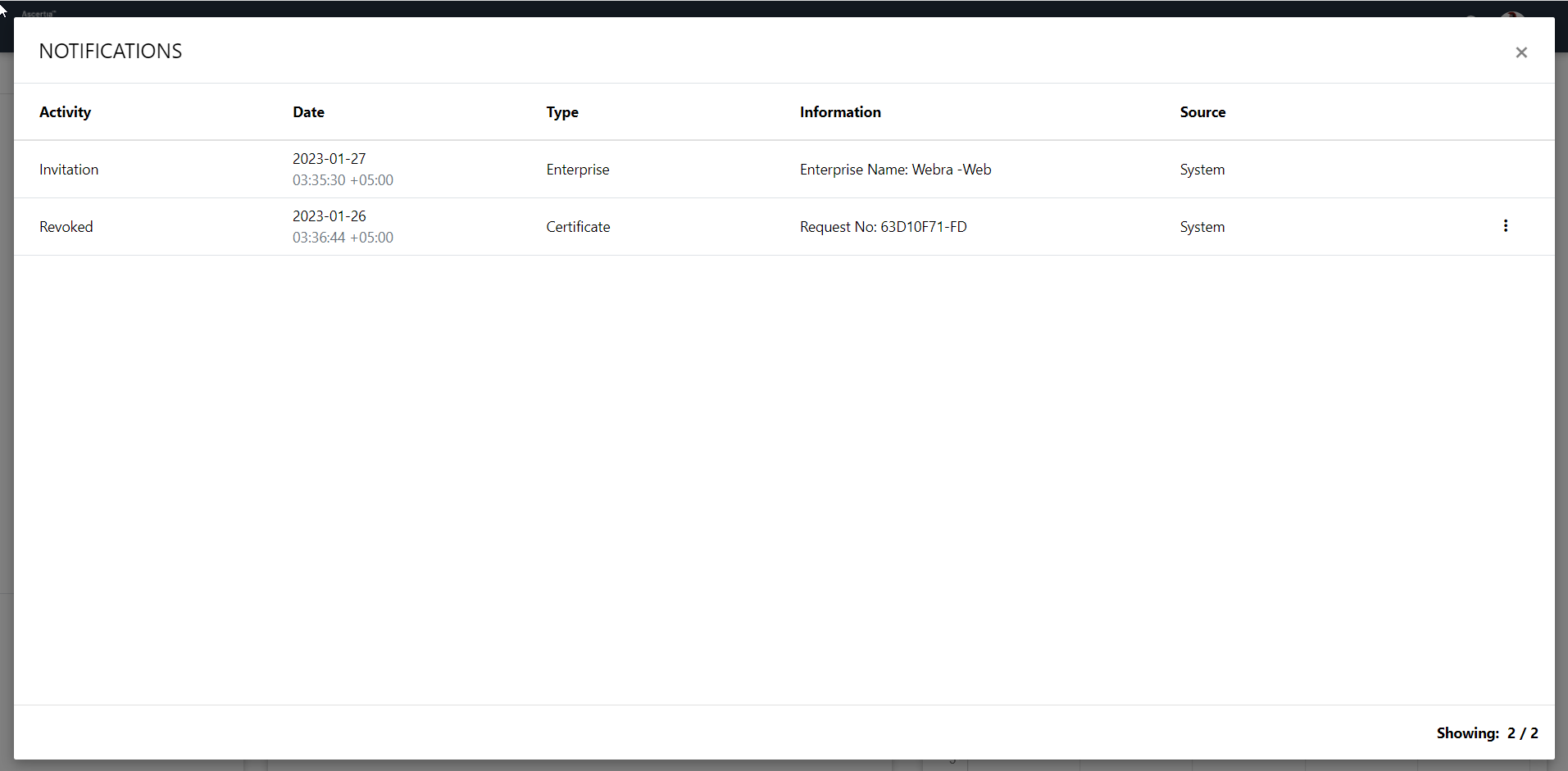Click Request No: 63D10F71-FD entry
This screenshot has width=1568, height=771.
pyautogui.click(x=883, y=227)
